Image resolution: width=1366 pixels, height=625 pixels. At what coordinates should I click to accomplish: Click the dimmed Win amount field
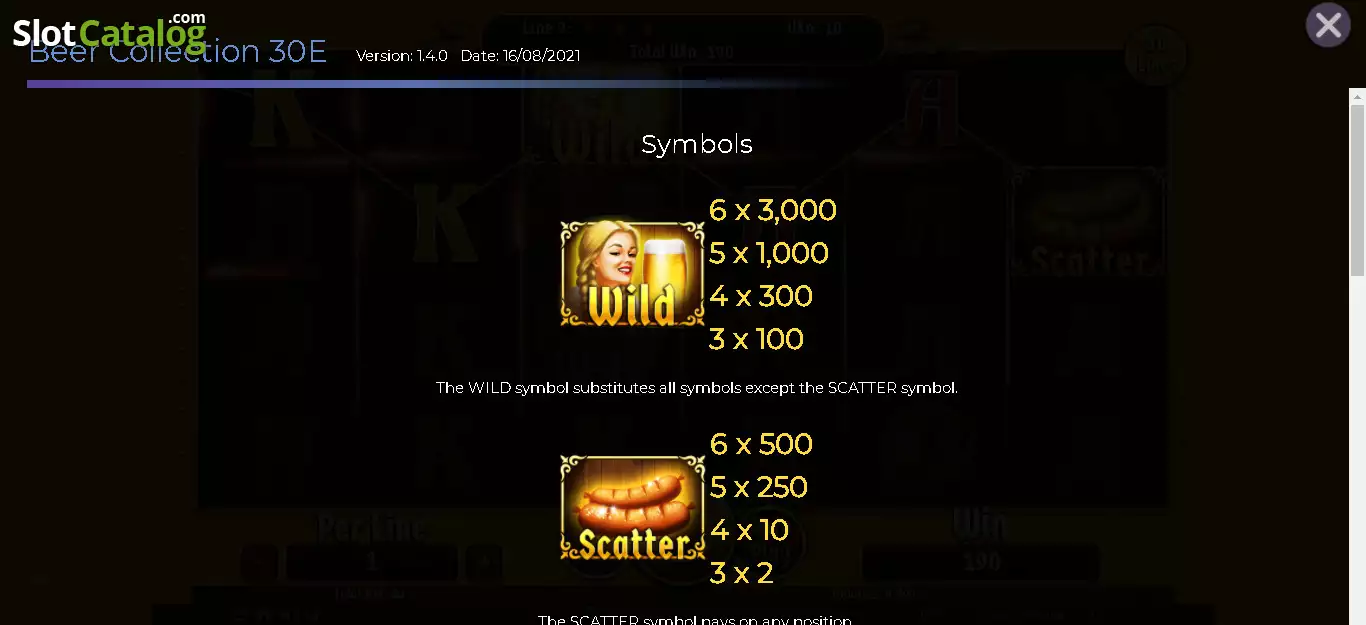(x=981, y=562)
